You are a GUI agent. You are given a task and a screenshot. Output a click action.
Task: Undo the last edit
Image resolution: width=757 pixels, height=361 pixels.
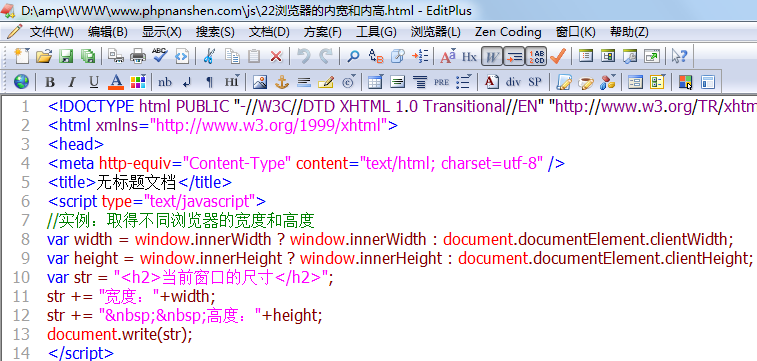[303, 56]
